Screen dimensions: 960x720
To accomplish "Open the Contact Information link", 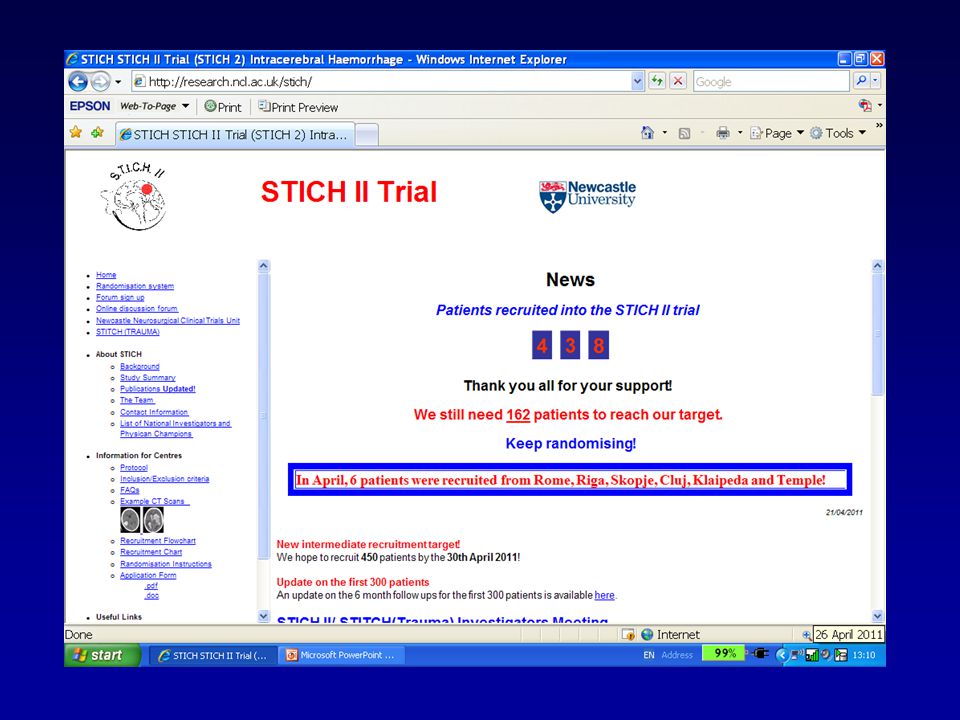I will (x=154, y=412).
